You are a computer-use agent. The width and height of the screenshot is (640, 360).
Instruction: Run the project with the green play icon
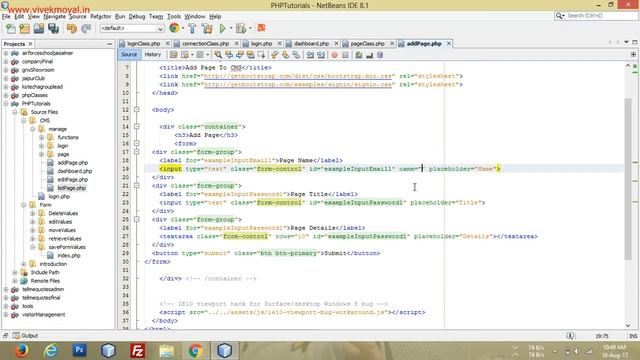[x=222, y=28]
